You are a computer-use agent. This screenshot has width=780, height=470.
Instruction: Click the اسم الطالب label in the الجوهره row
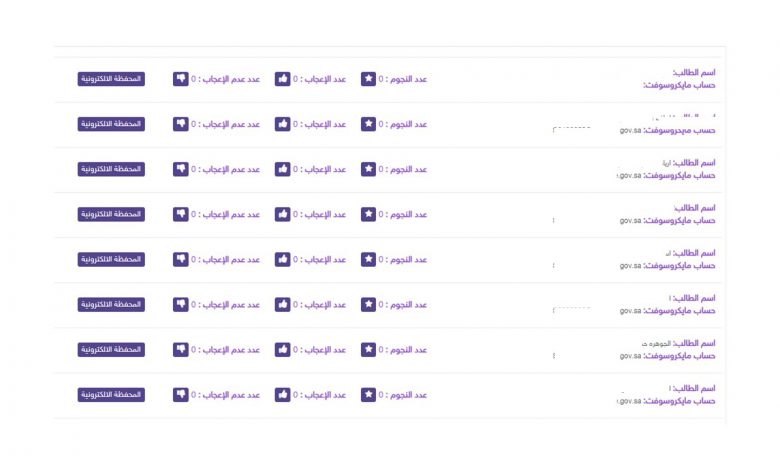(x=694, y=343)
